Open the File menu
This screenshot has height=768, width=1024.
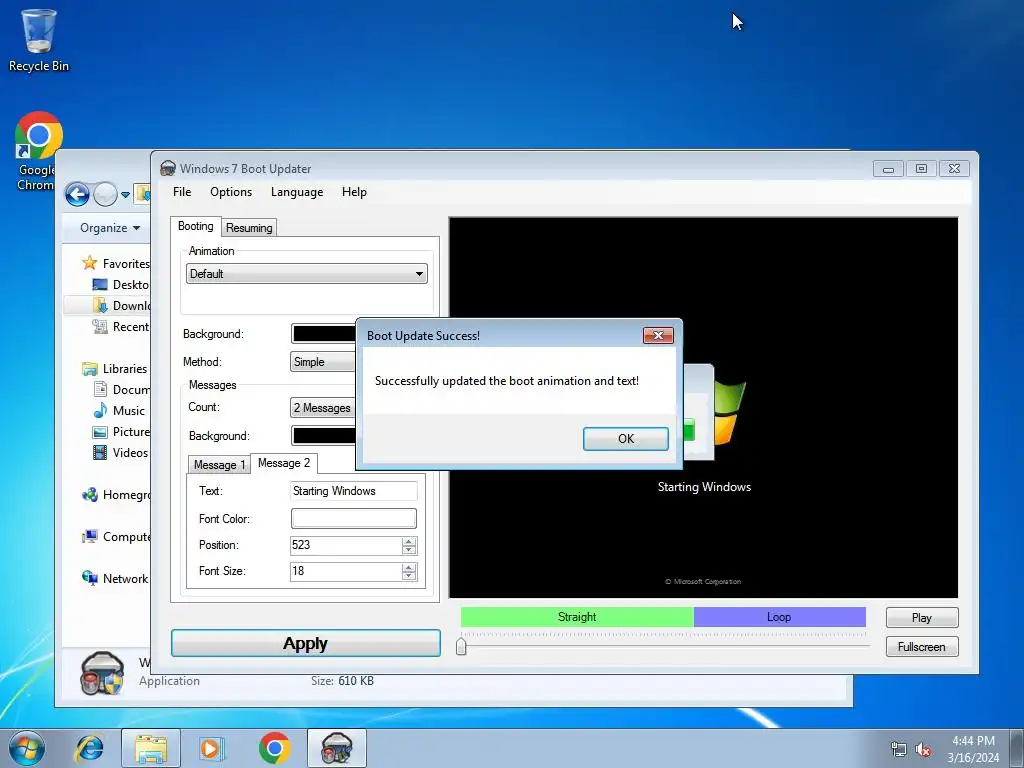pos(182,192)
